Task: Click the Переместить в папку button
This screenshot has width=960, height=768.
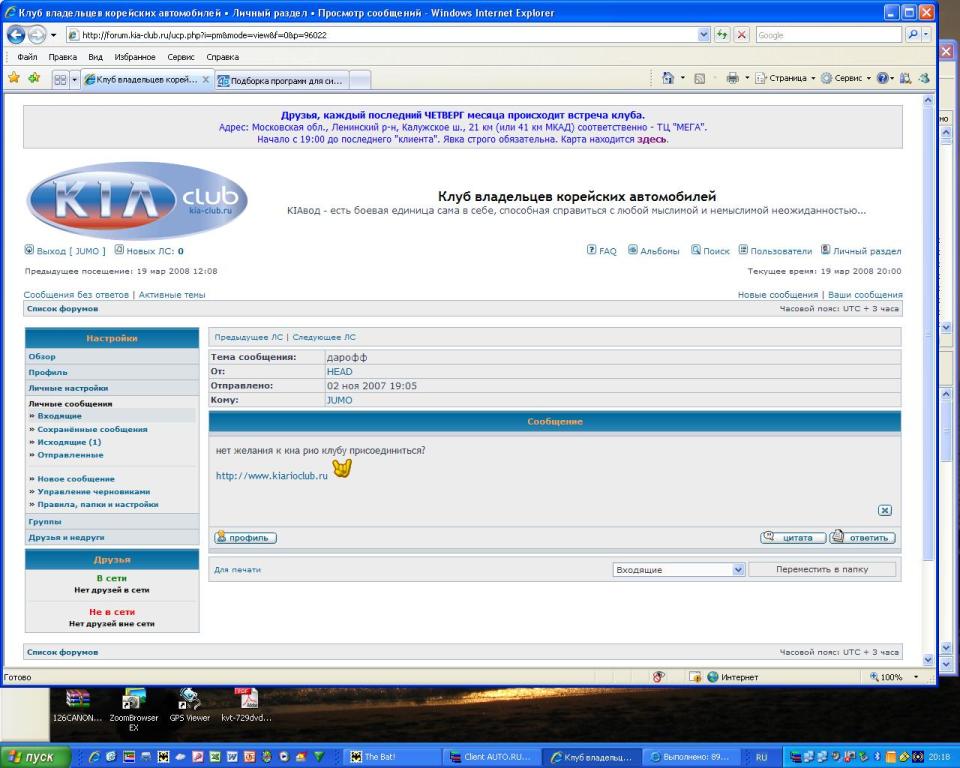Action: pyautogui.click(x=822, y=570)
